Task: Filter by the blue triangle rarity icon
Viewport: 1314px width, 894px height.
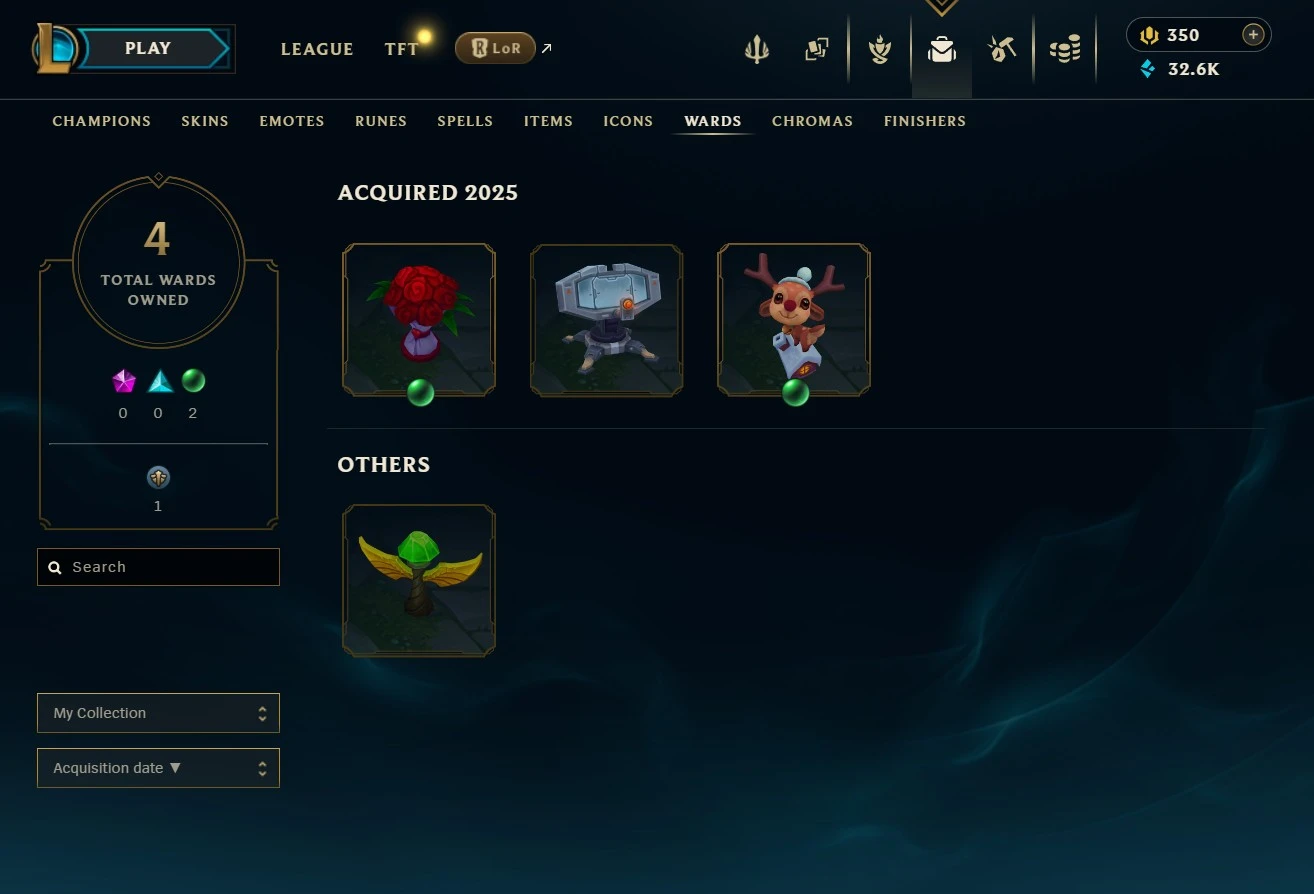Action: pyautogui.click(x=160, y=381)
